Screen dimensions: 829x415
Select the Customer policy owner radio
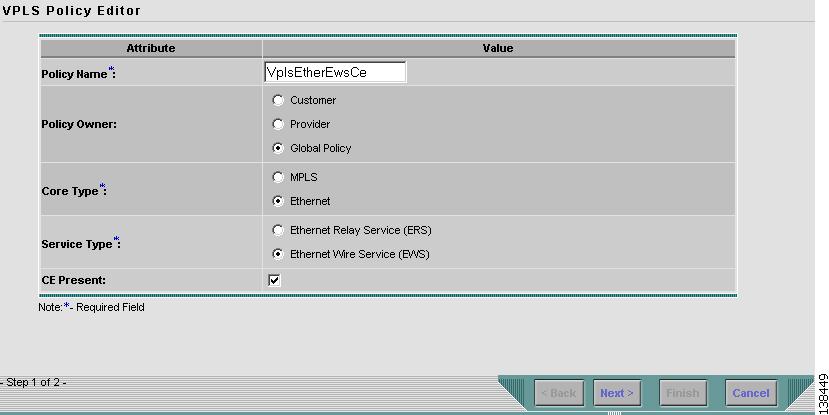click(278, 100)
